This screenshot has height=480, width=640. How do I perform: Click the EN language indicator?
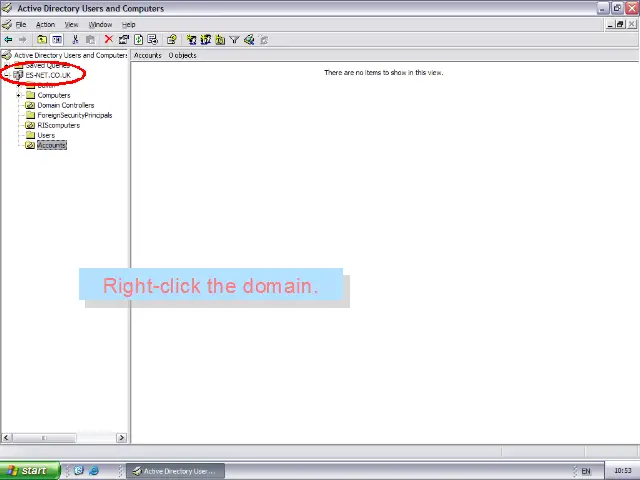[x=586, y=471]
